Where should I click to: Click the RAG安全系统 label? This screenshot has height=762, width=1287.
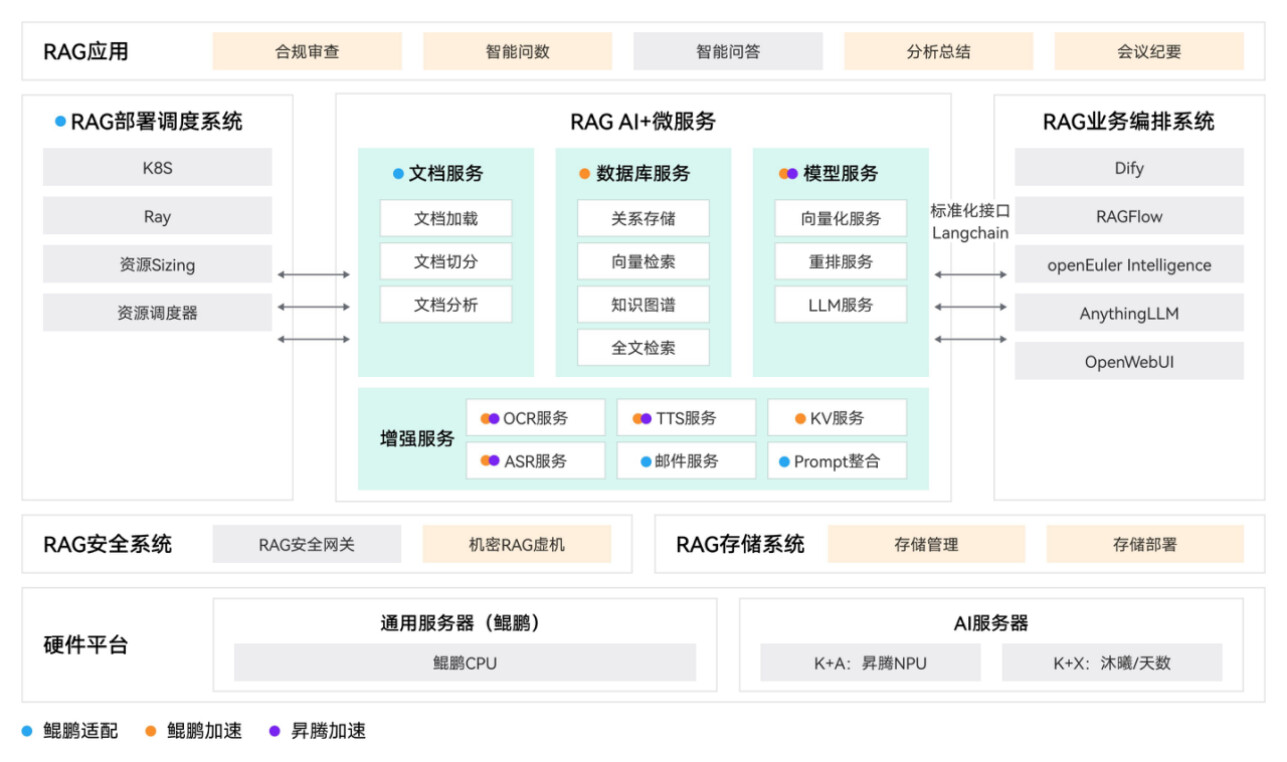[x=108, y=544]
